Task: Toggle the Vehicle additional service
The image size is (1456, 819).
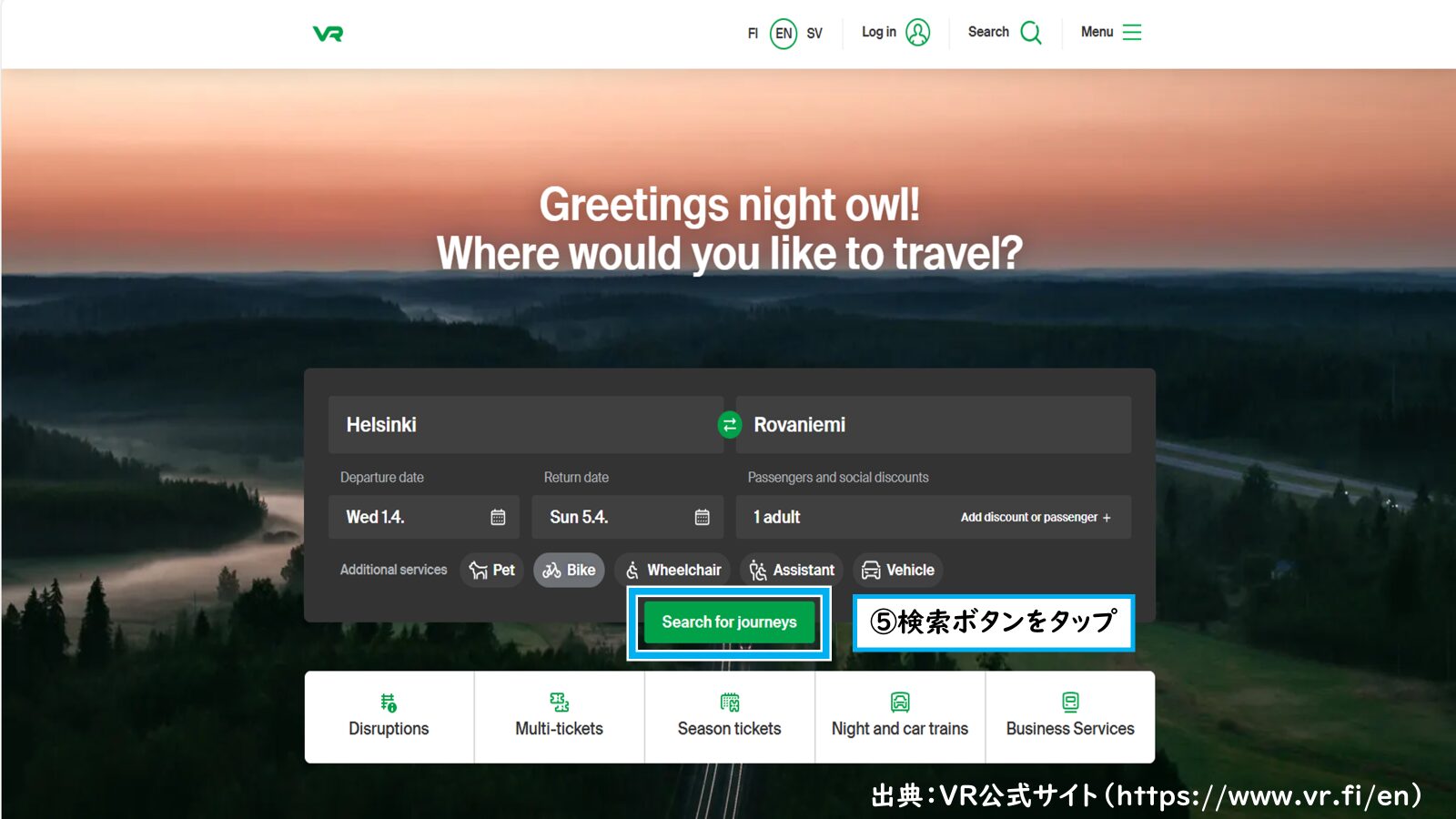Action: (898, 571)
